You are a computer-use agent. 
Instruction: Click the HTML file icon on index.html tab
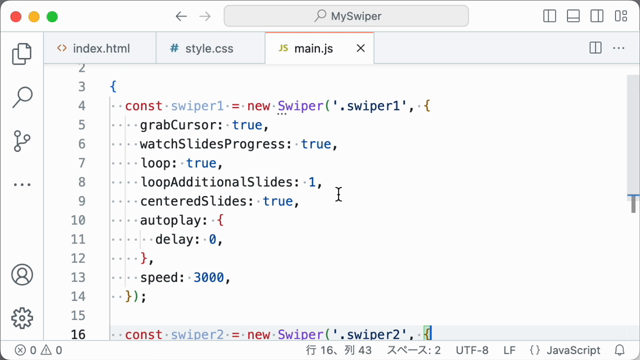(x=62, y=48)
